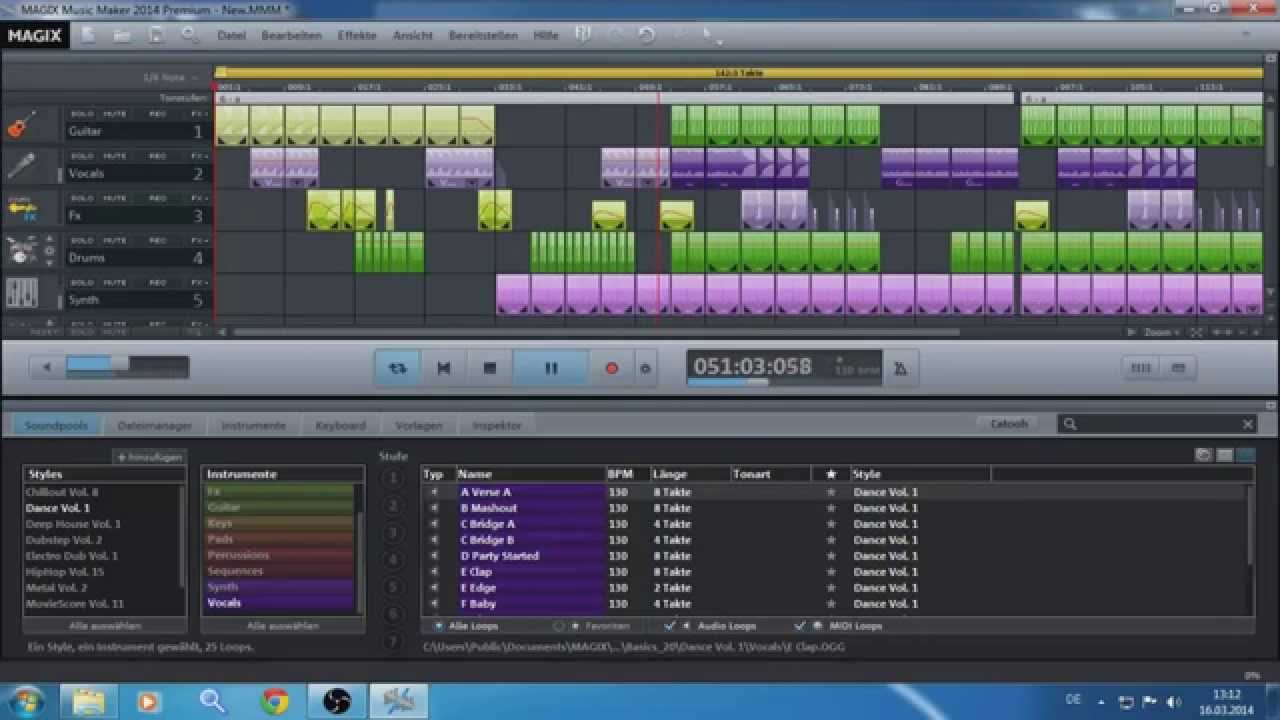Open the FX dropdown on Guitar track
The width and height of the screenshot is (1280, 720).
(x=198, y=114)
